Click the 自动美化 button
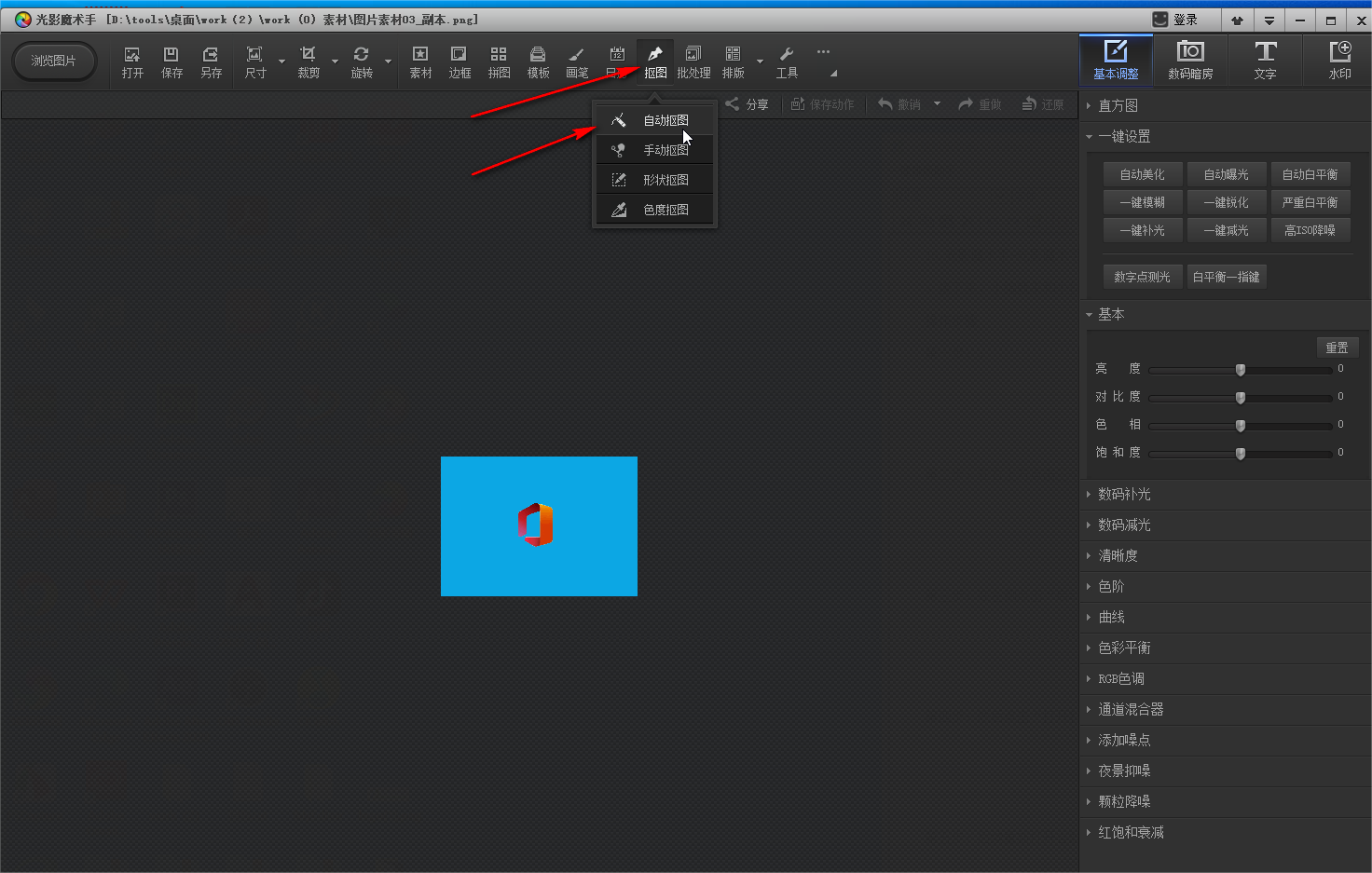1372x873 pixels. 1142,174
